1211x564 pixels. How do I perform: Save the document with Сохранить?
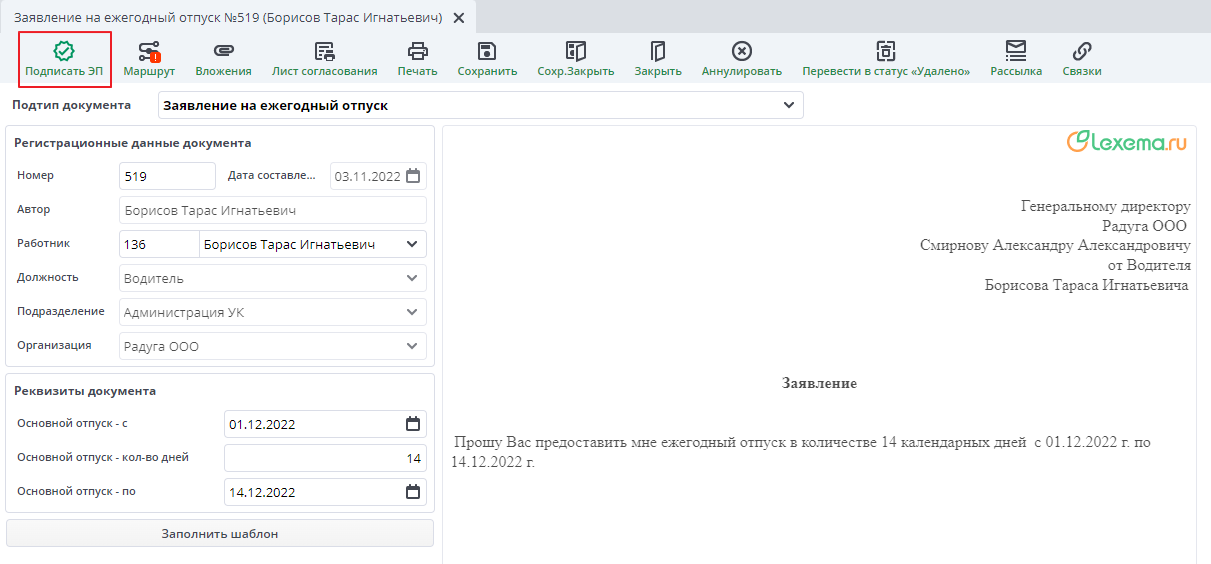[x=487, y=52]
